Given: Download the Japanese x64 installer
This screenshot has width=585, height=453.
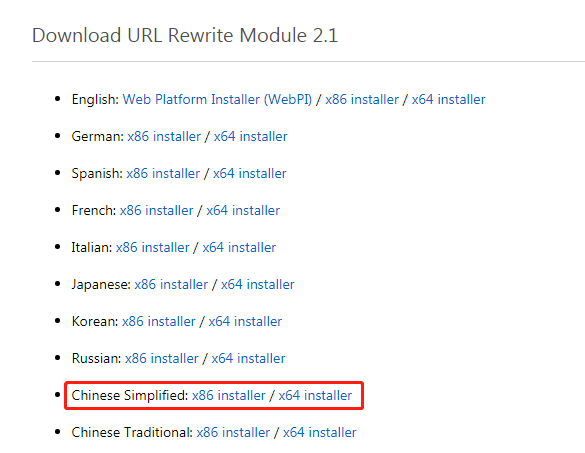Looking at the screenshot, I should pyautogui.click(x=258, y=284).
